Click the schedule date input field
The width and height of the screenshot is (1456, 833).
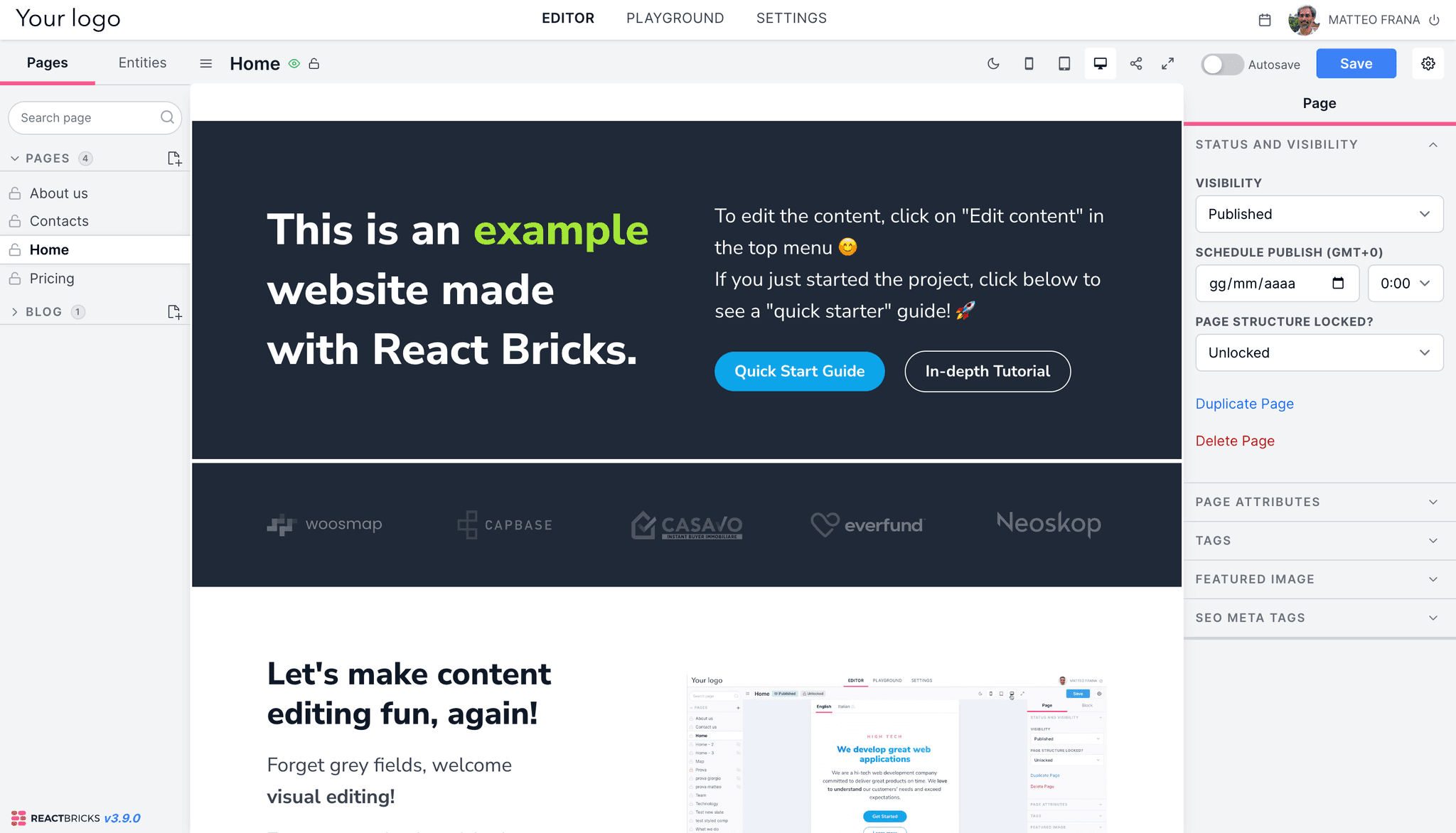[x=1278, y=282]
